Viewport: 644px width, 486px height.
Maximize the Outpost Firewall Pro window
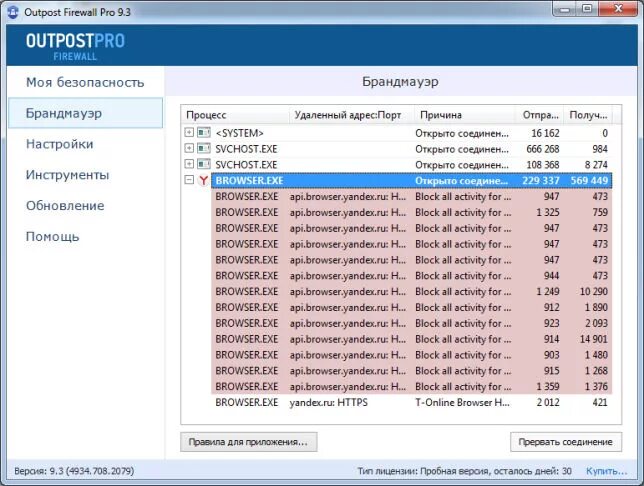(587, 9)
